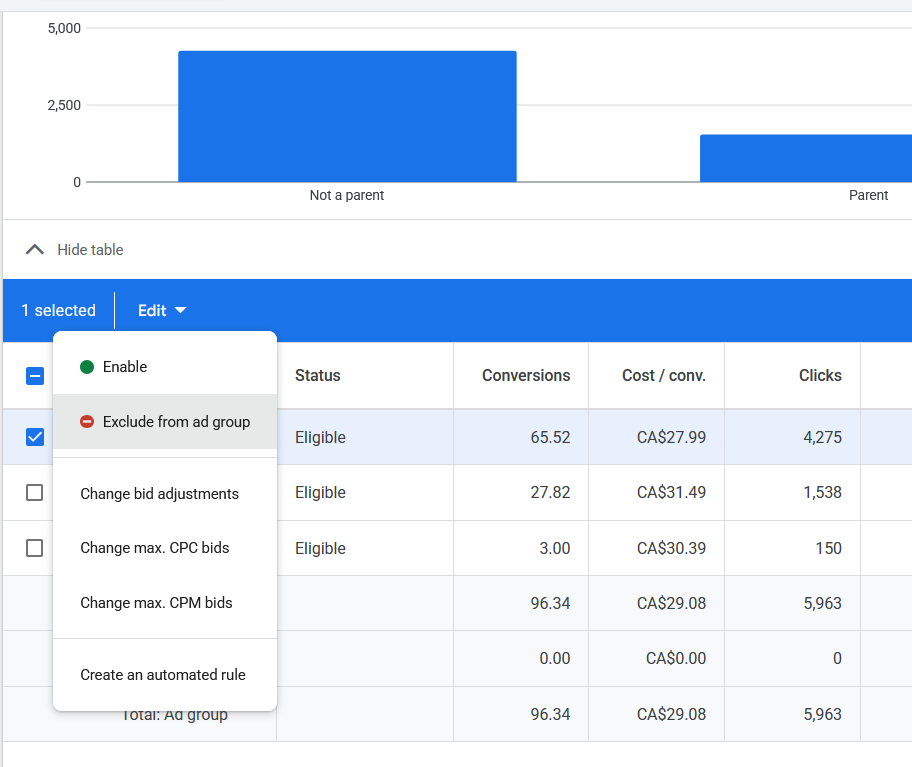Open the Edit dropdown in the blue bar

click(162, 311)
